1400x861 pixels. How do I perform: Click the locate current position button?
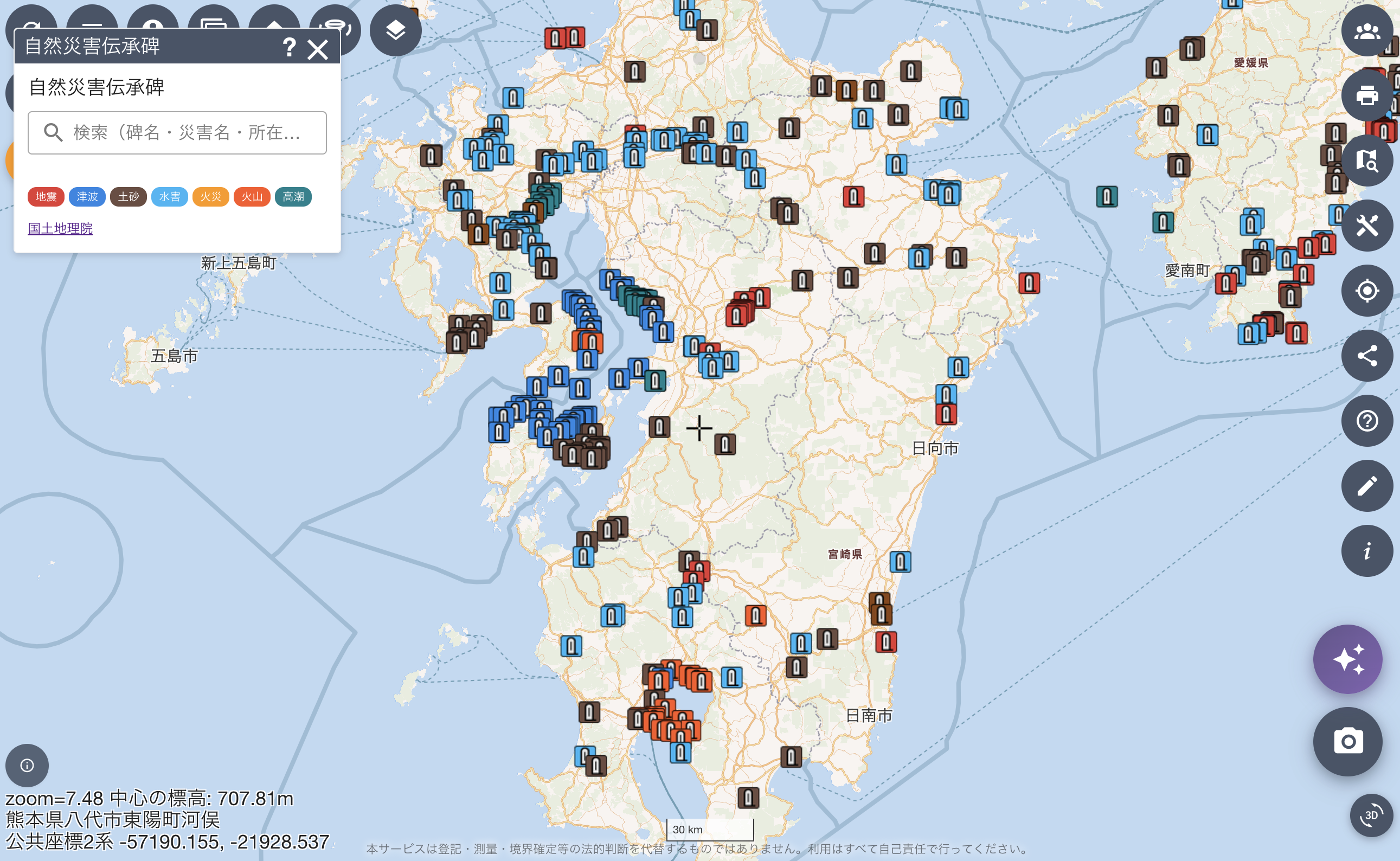[1366, 291]
